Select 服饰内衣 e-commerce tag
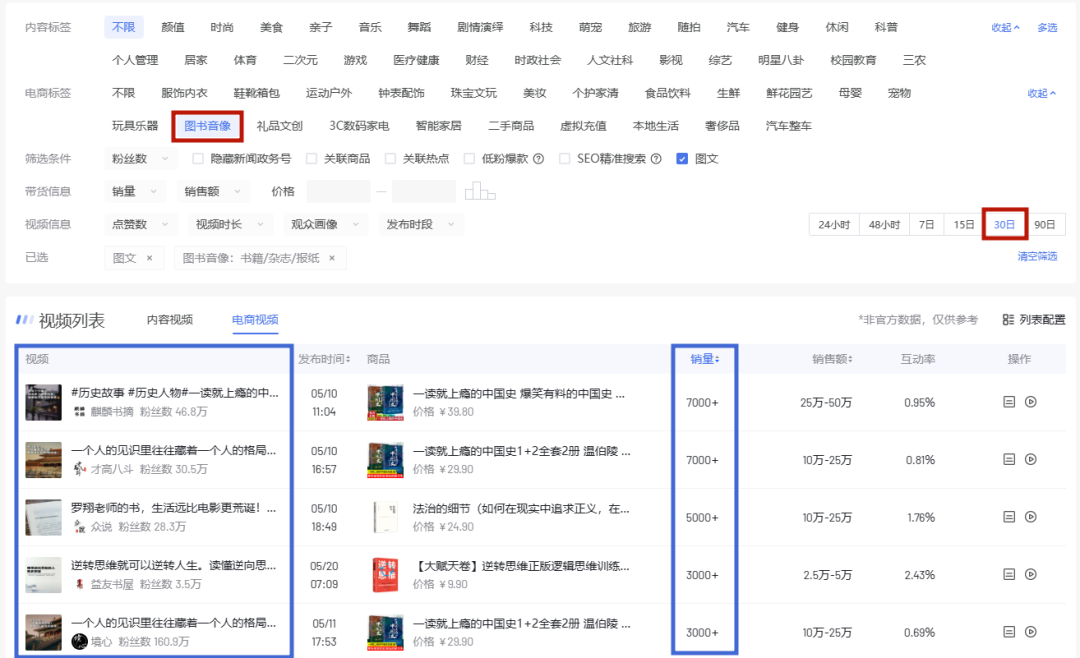Screen dimensions: 1080x658 (184, 93)
